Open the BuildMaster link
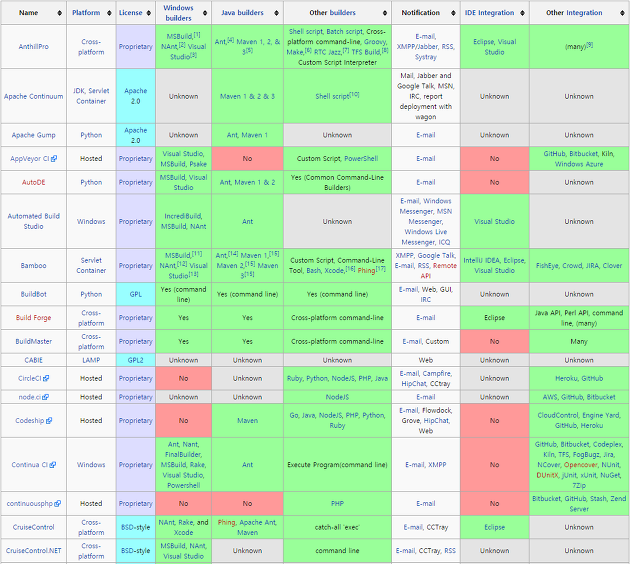The width and height of the screenshot is (630, 564). pyautogui.click(x=33, y=341)
